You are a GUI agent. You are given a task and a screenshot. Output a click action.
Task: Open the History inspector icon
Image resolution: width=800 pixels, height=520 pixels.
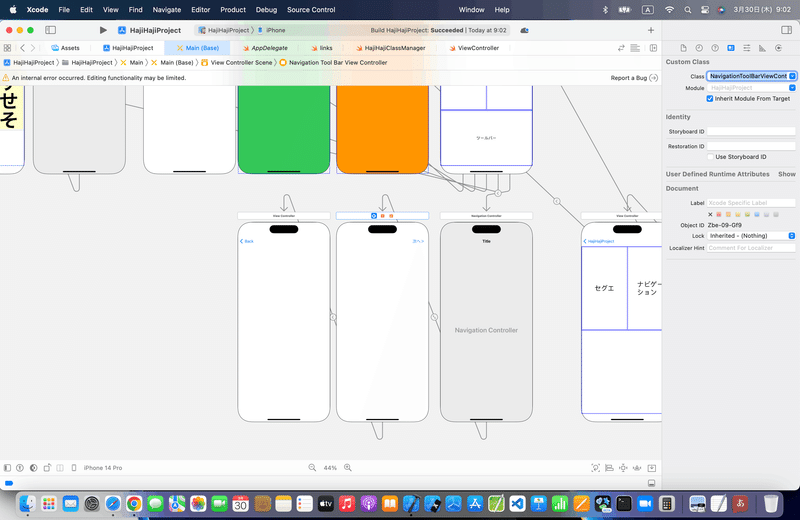[x=699, y=48]
